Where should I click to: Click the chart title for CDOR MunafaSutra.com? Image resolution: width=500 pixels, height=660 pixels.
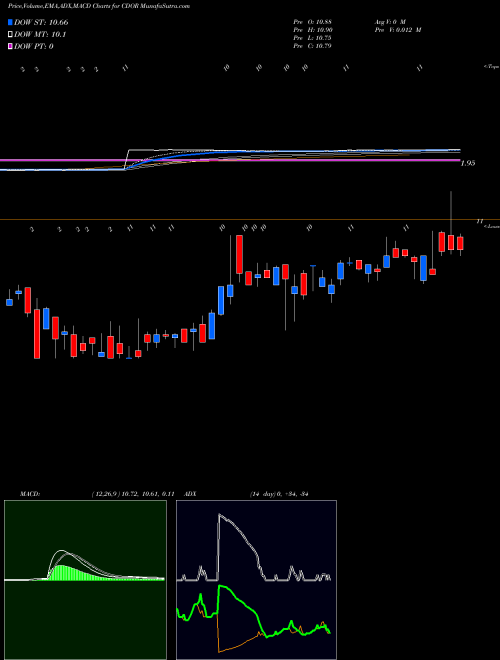pyautogui.click(x=98, y=6)
